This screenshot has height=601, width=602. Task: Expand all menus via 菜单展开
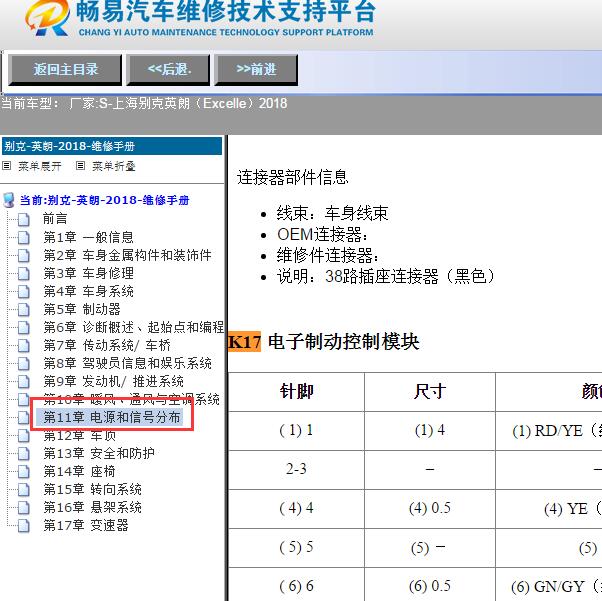(40, 166)
